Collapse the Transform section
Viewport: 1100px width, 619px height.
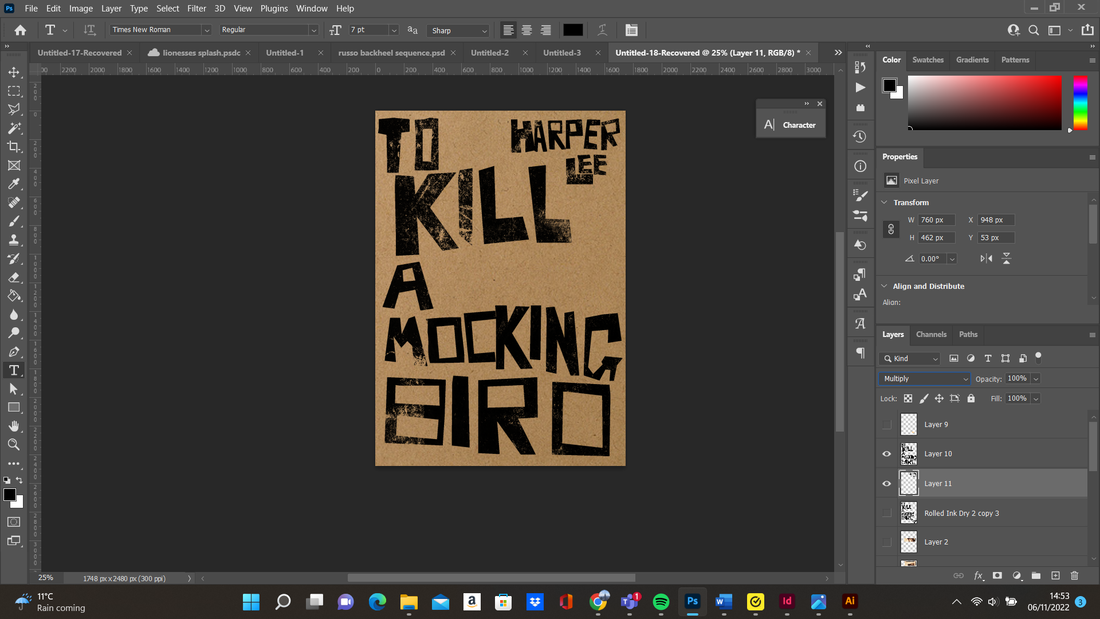click(x=885, y=202)
